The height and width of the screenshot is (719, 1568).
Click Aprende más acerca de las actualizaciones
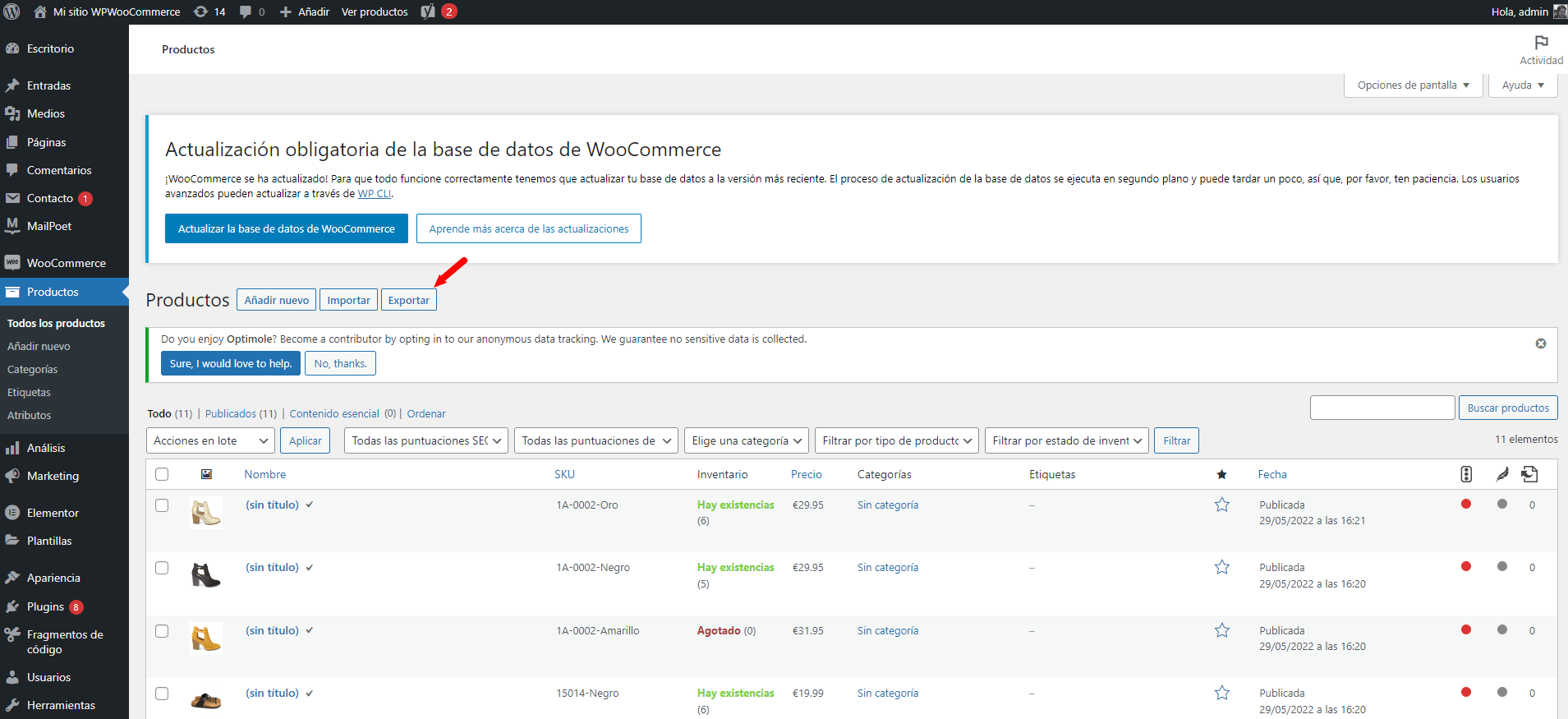click(529, 228)
